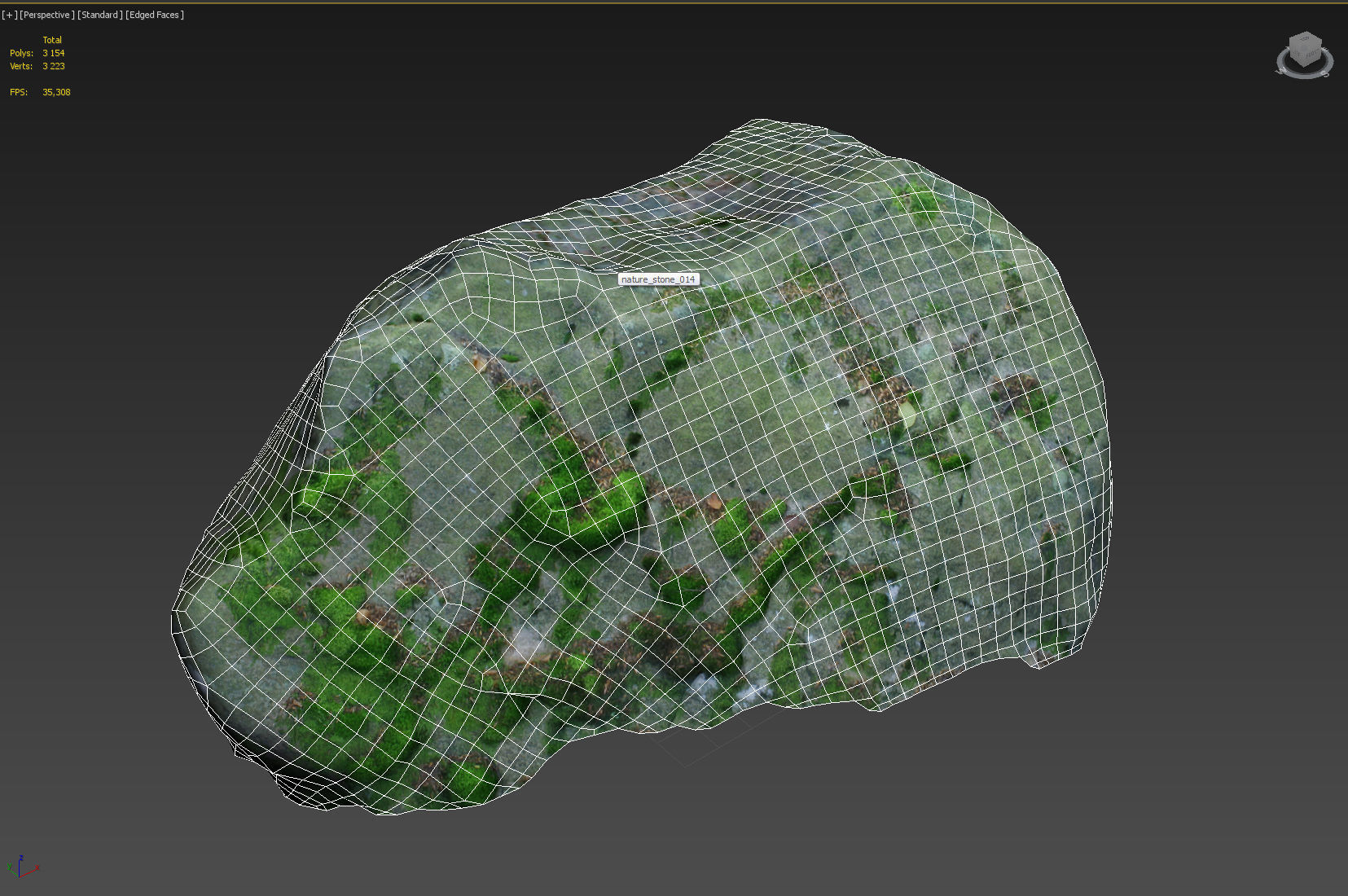Open the Standard shading label menu
The width and height of the screenshot is (1348, 896).
click(x=100, y=15)
